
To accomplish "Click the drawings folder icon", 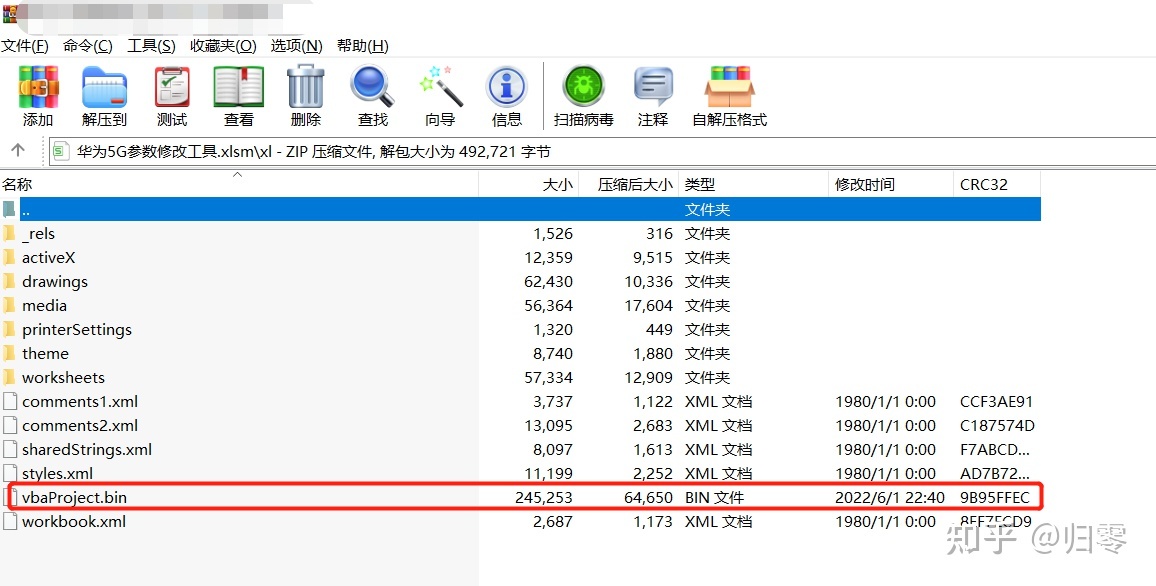I will pyautogui.click(x=9, y=282).
